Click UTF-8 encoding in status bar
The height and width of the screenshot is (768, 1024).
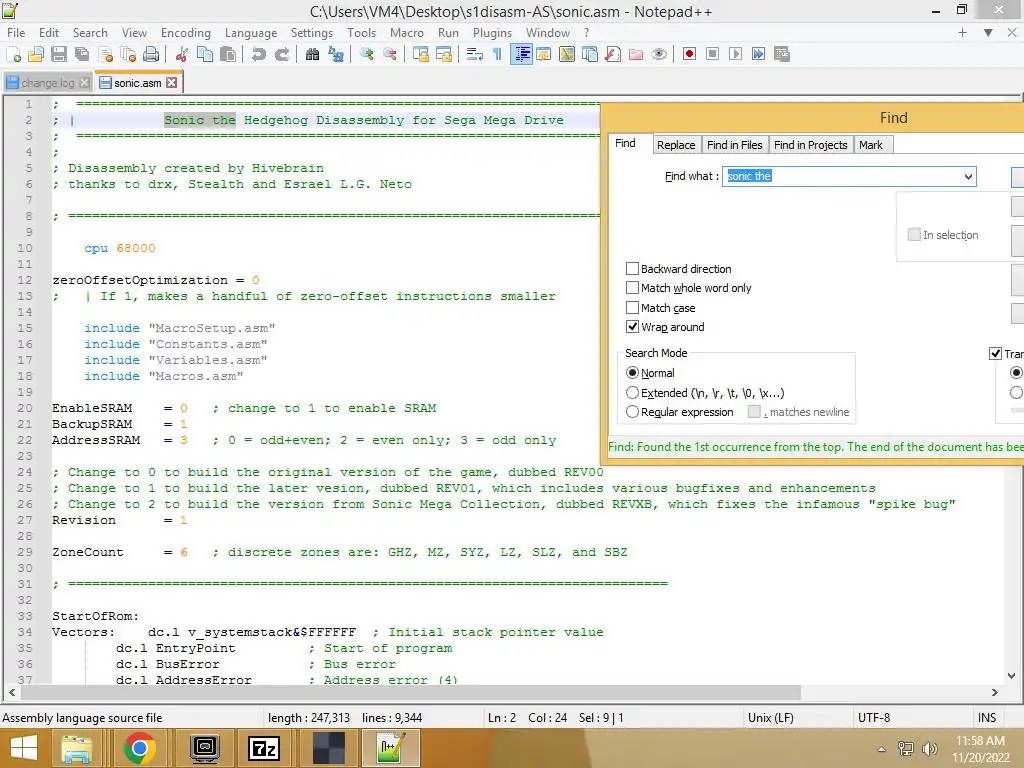874,718
